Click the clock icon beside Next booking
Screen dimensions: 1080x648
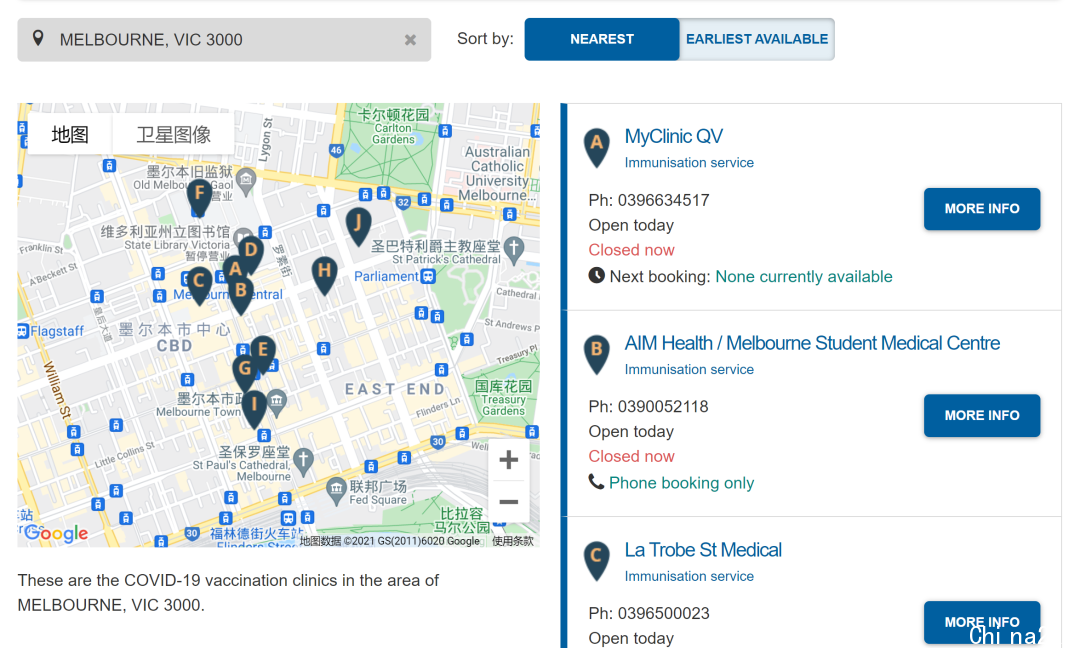coord(596,275)
